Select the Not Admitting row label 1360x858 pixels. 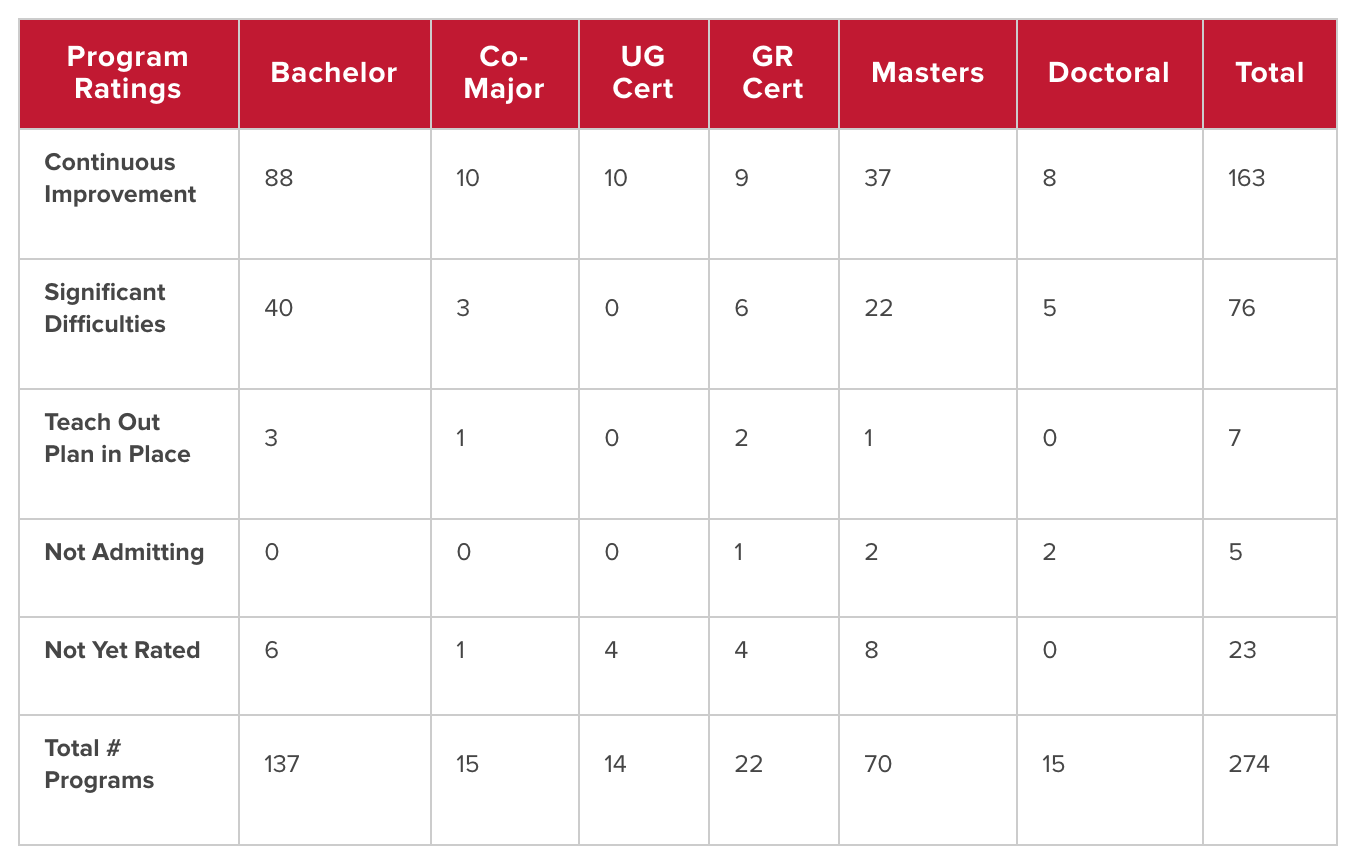124,552
